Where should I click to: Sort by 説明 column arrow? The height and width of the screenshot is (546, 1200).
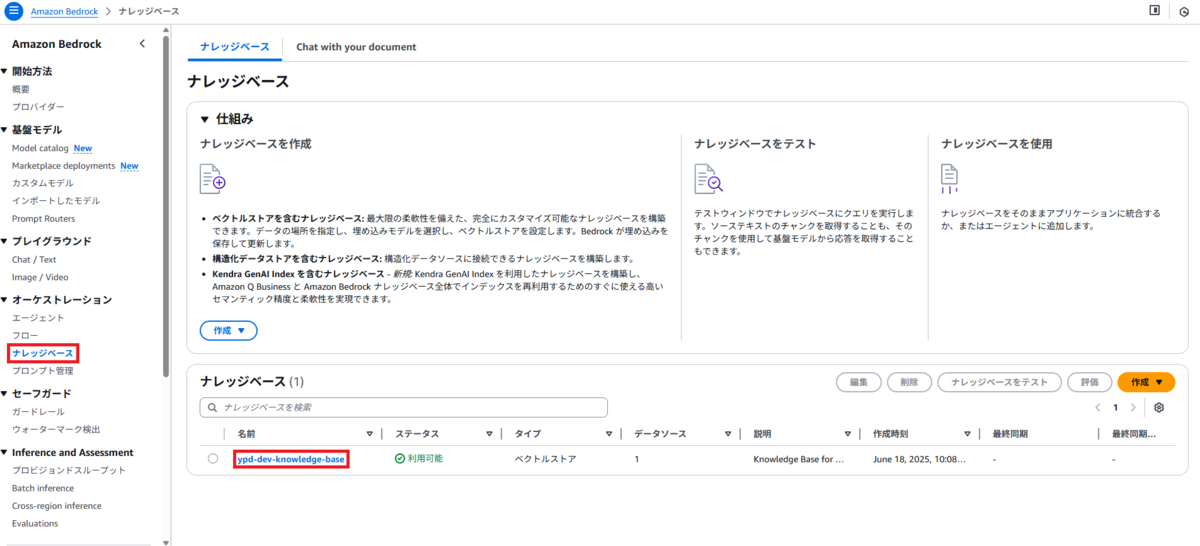point(848,434)
